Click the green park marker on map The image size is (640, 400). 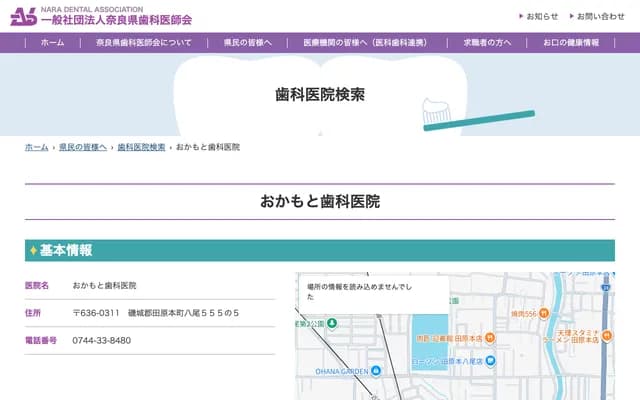pyautogui.click(x=332, y=323)
